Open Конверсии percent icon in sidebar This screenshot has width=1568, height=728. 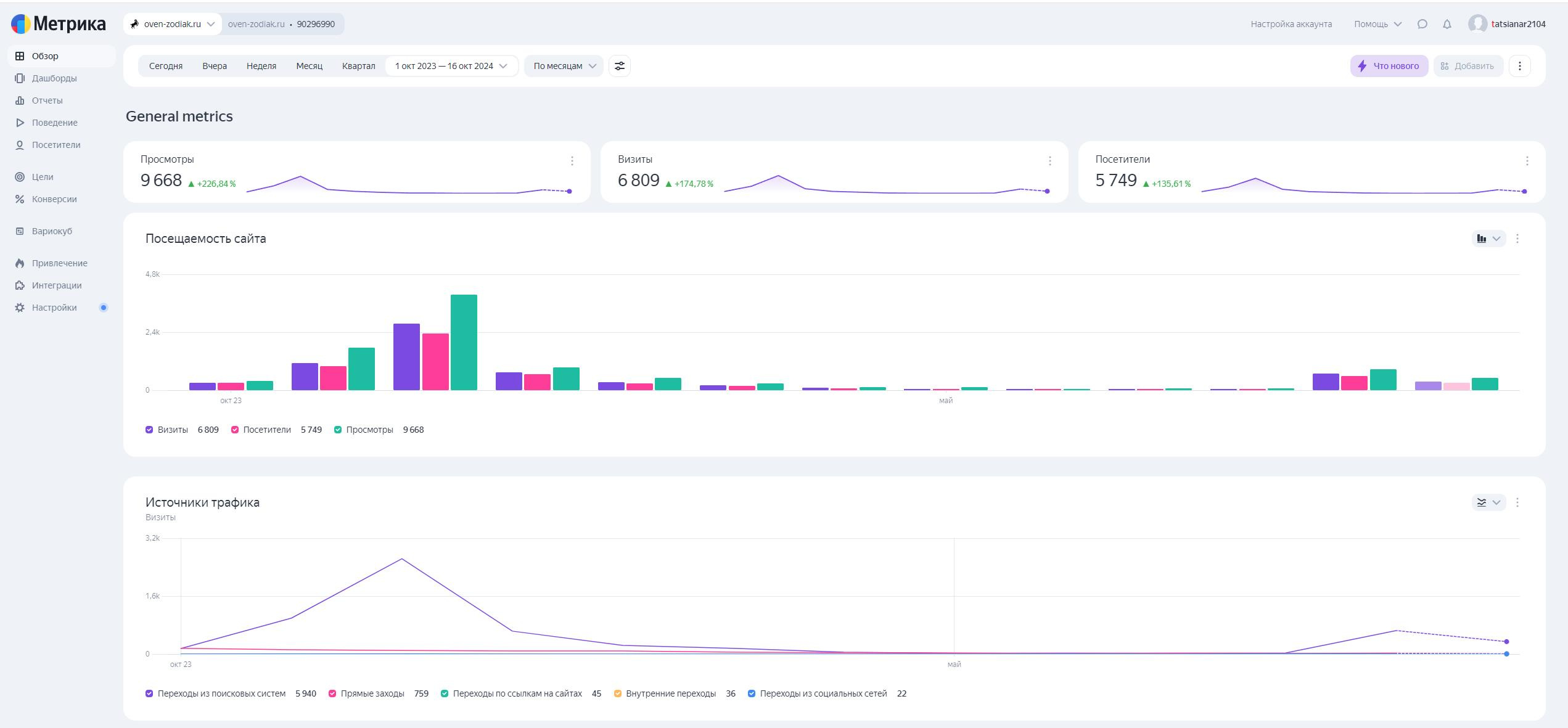click(20, 199)
